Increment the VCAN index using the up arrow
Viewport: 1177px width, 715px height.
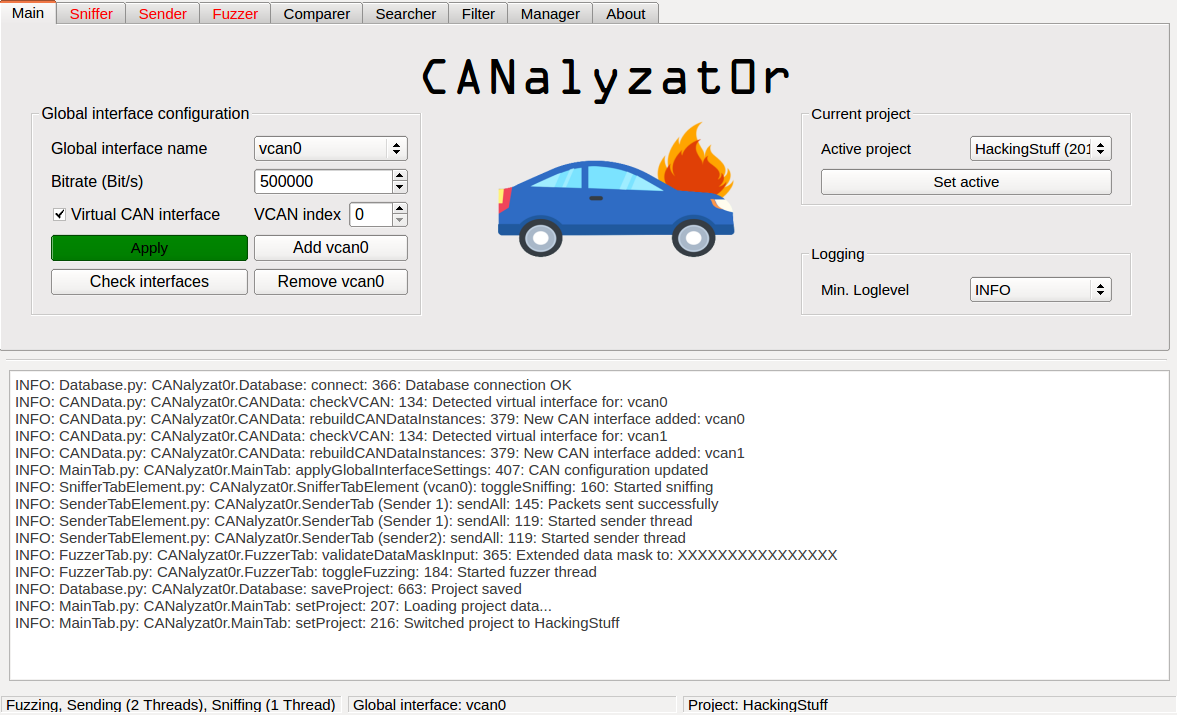coord(399,209)
